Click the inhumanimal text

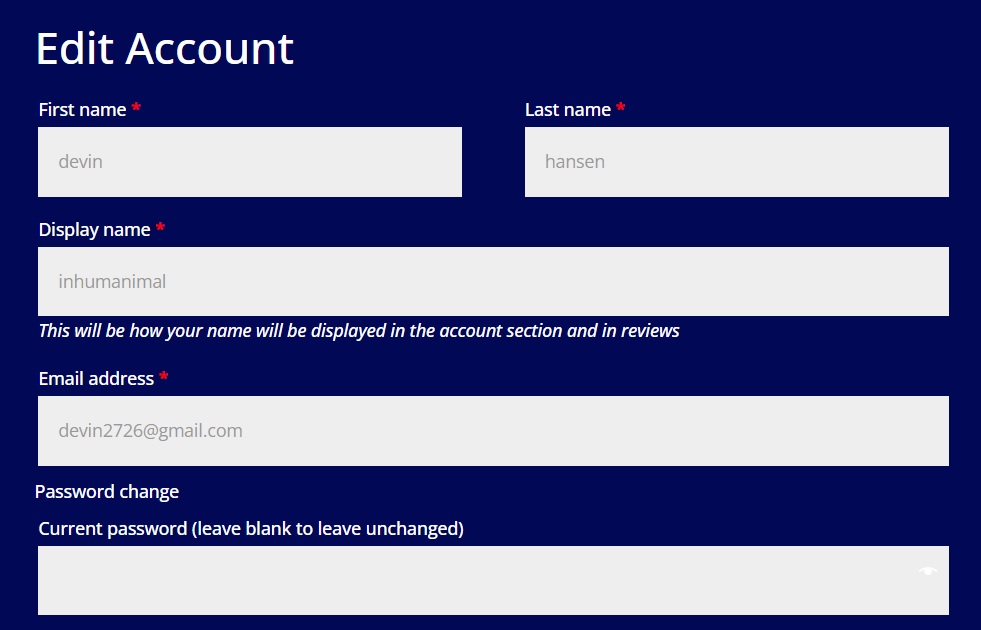pyautogui.click(x=112, y=282)
